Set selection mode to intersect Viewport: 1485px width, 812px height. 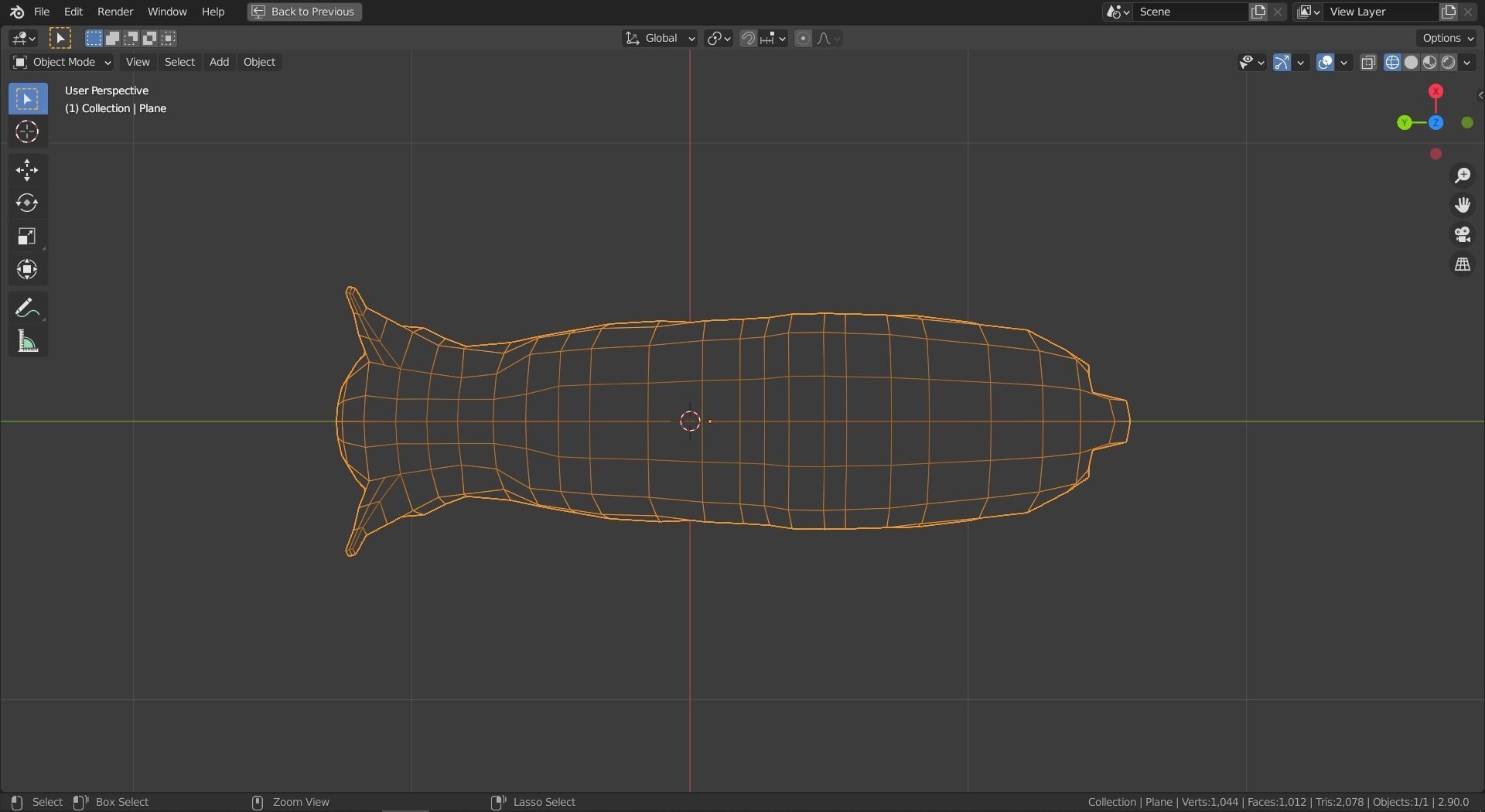pos(169,38)
